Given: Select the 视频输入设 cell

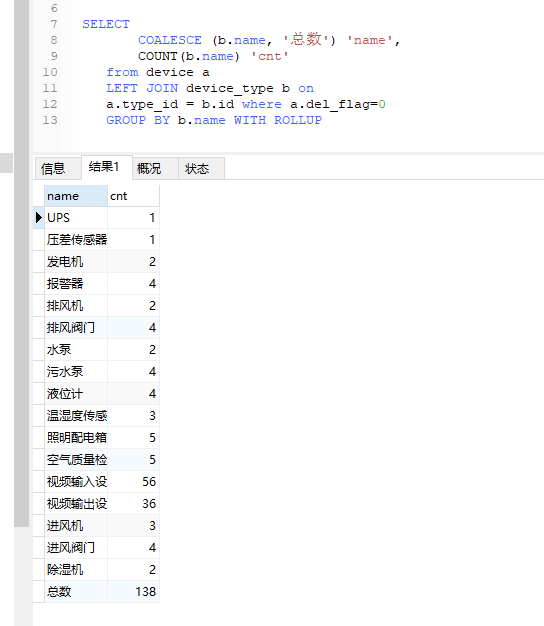Looking at the screenshot, I should (x=75, y=481).
